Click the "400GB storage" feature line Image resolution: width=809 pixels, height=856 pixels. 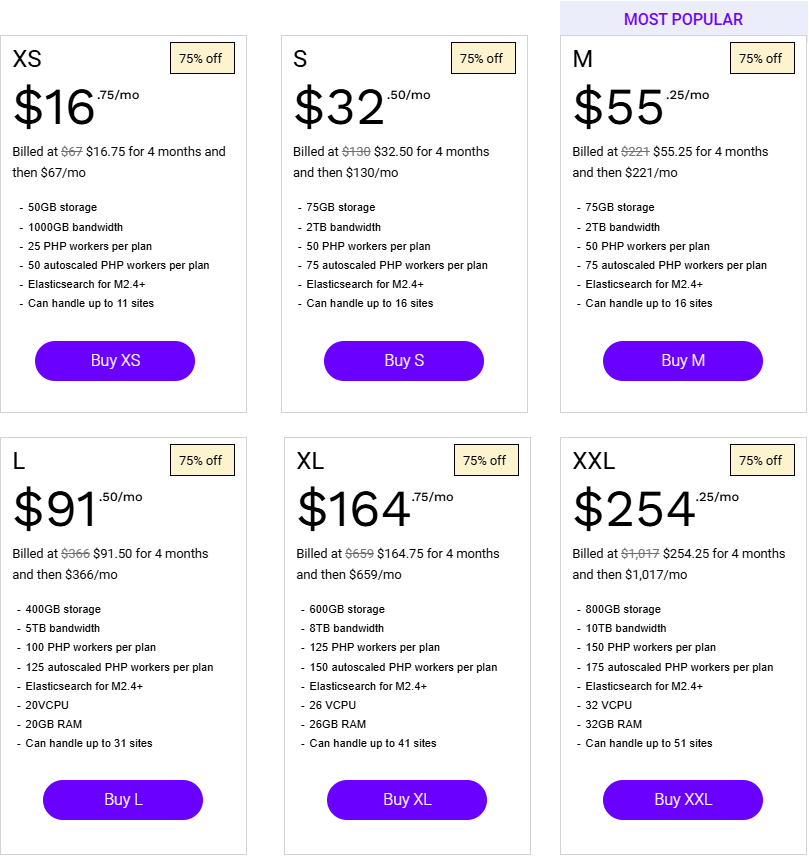pyautogui.click(x=63, y=609)
